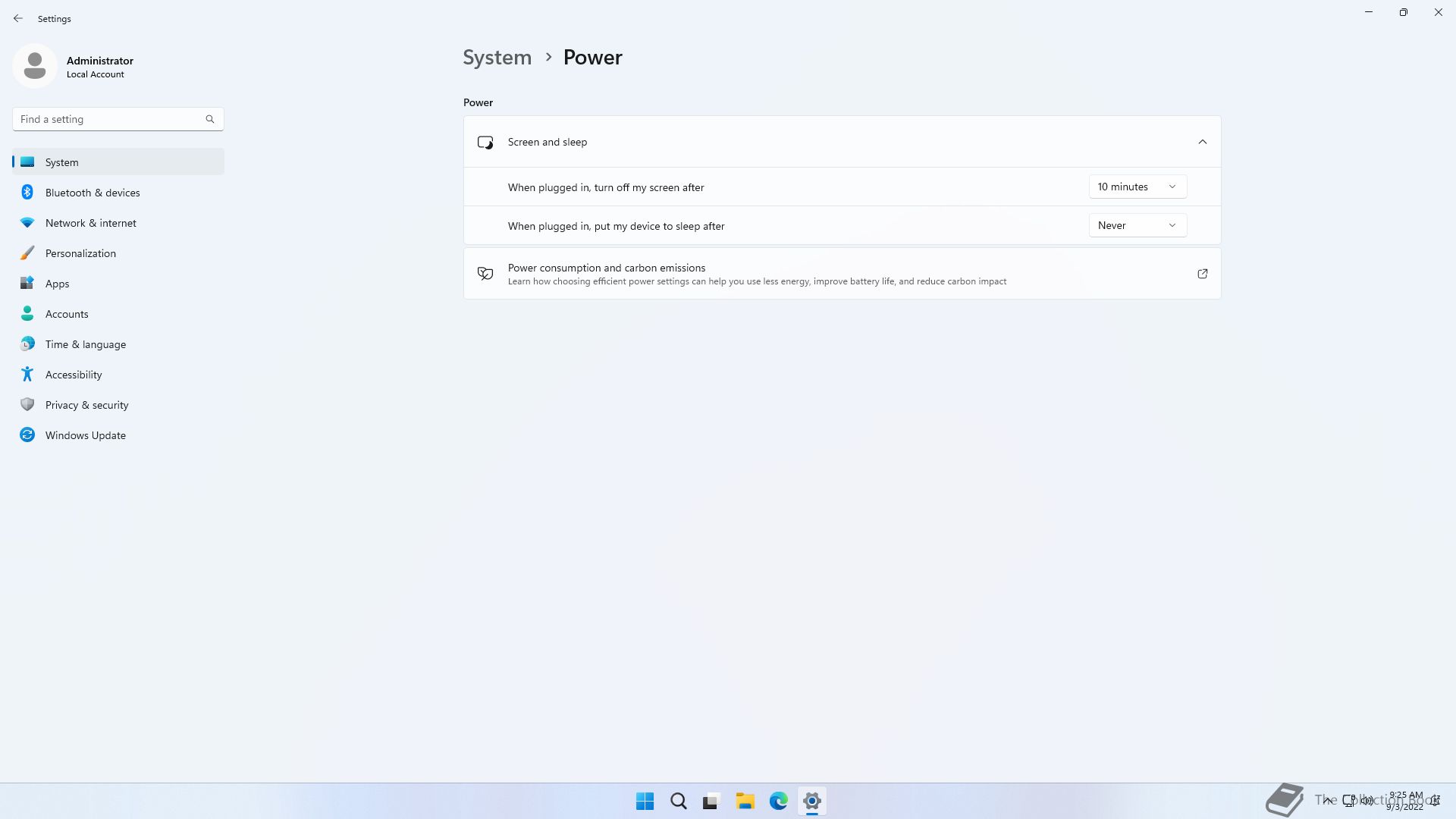Viewport: 1456px width, 819px height.
Task: Open Network & internet settings
Action: click(x=91, y=223)
